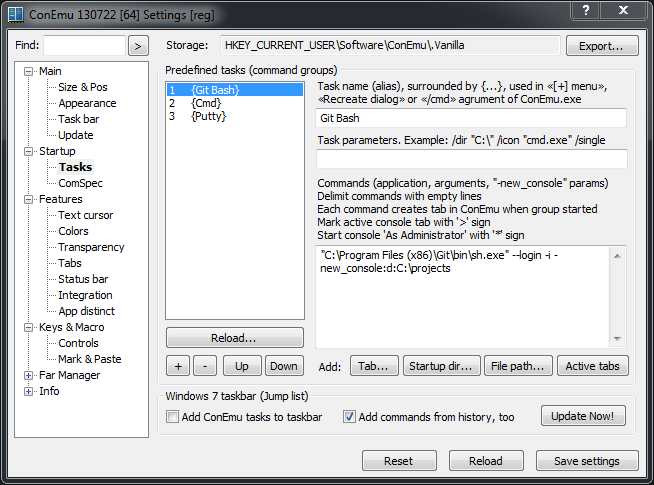This screenshot has height=485, width=654.
Task: Open the Tabs settings page
Action: (x=70, y=263)
